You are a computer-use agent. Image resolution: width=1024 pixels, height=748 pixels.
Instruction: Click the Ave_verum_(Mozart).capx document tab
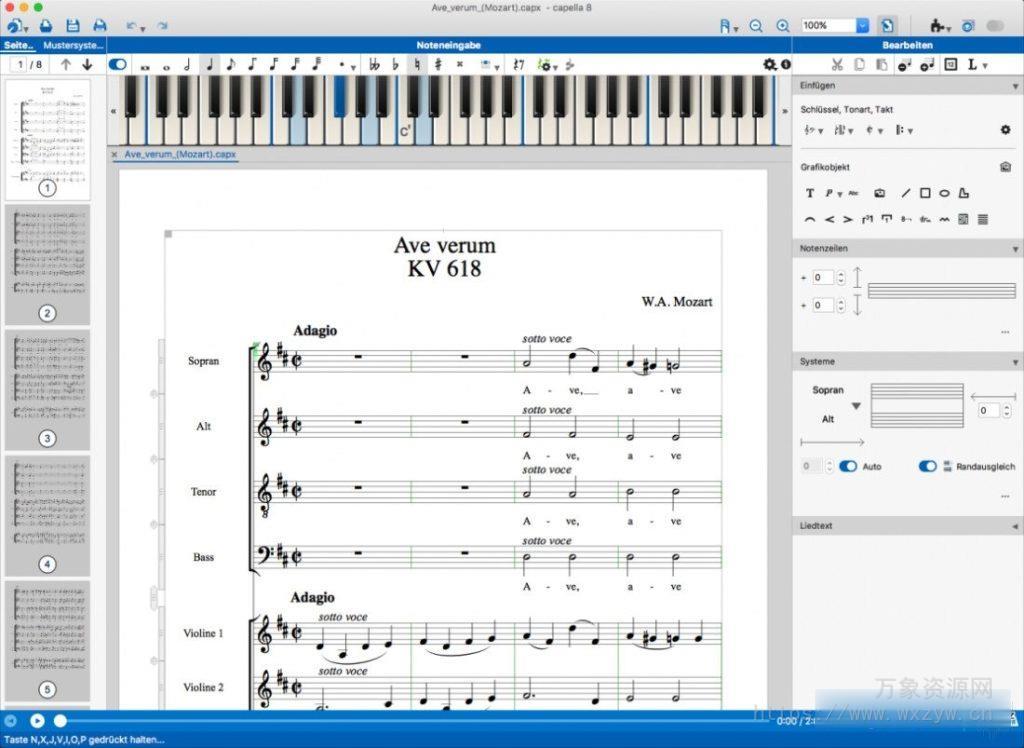pyautogui.click(x=178, y=155)
